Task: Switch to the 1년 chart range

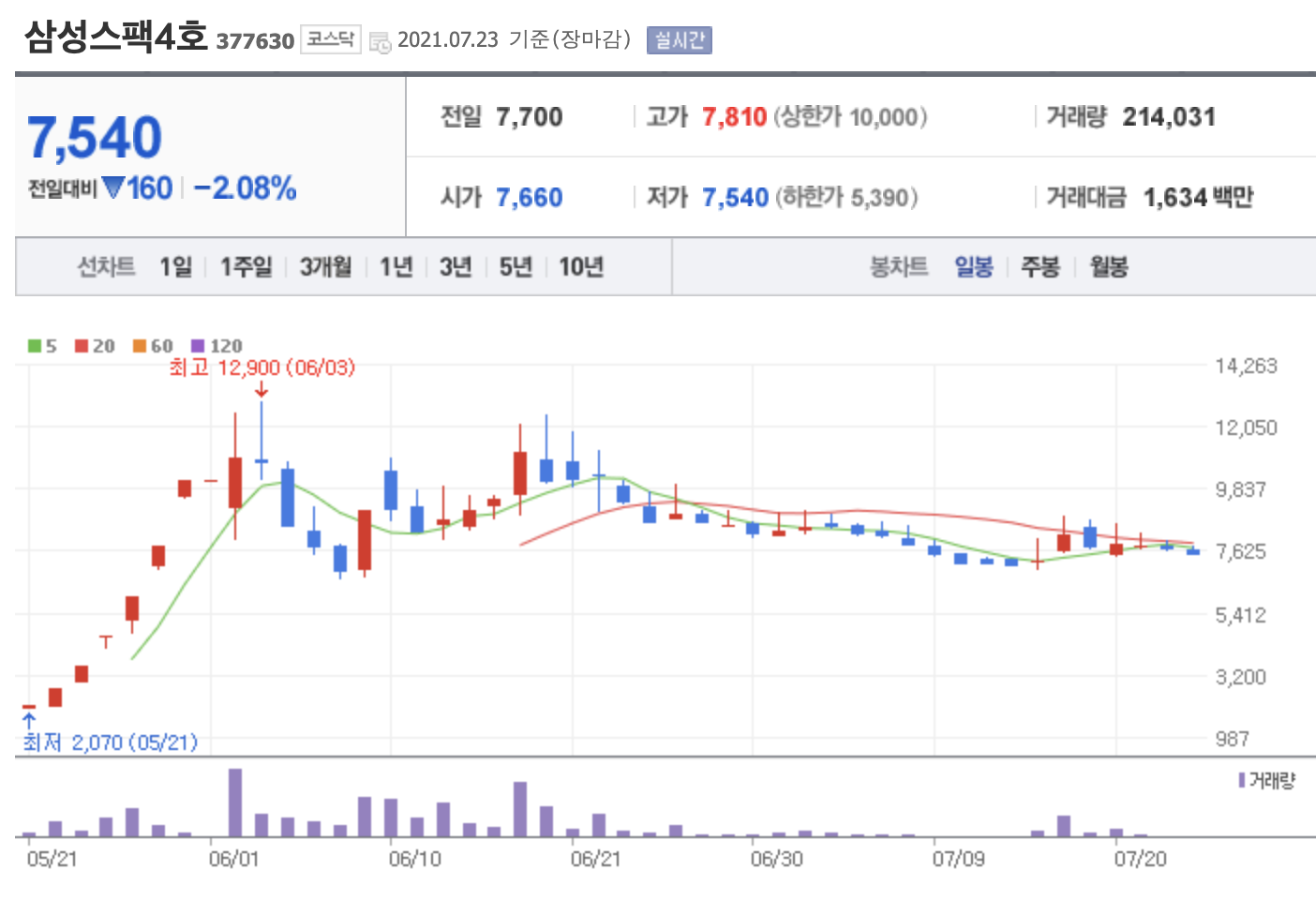Action: (x=396, y=267)
